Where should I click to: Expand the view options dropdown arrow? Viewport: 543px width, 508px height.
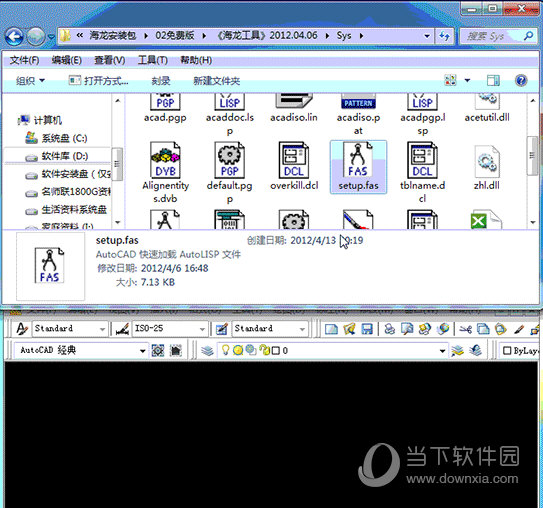(x=467, y=81)
